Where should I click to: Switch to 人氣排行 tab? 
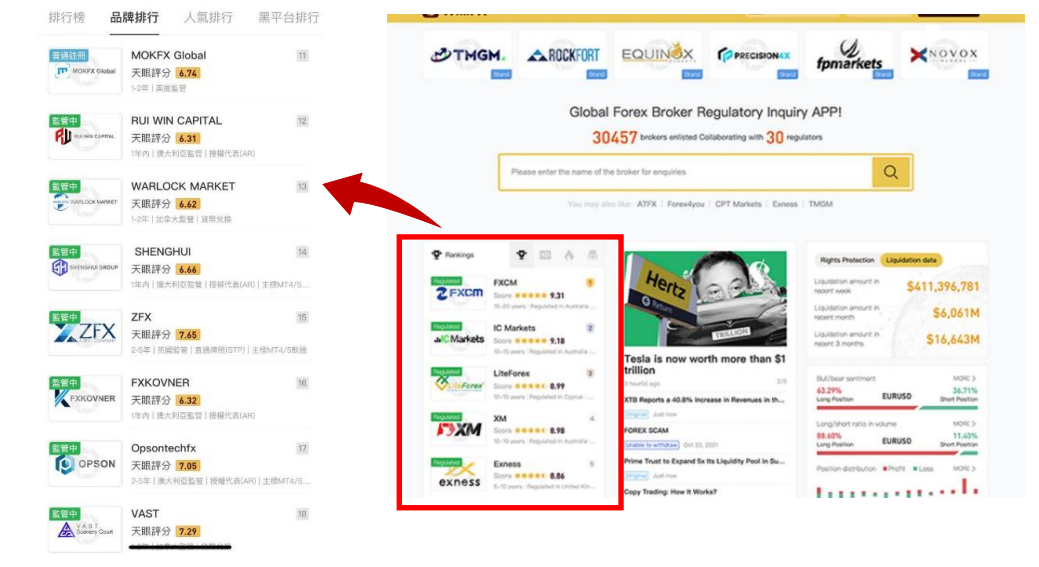coord(208,17)
